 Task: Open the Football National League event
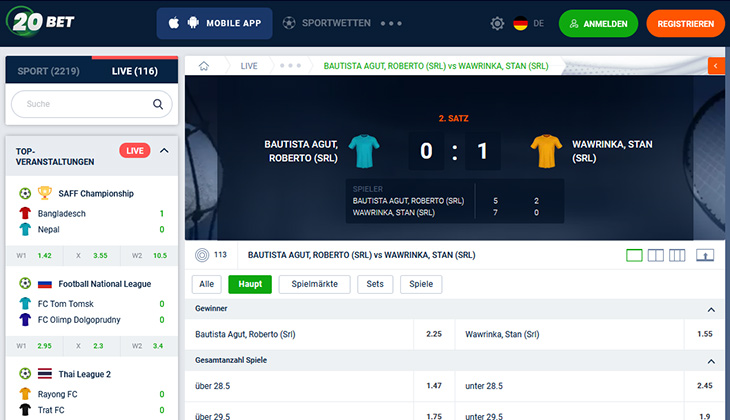click(105, 284)
